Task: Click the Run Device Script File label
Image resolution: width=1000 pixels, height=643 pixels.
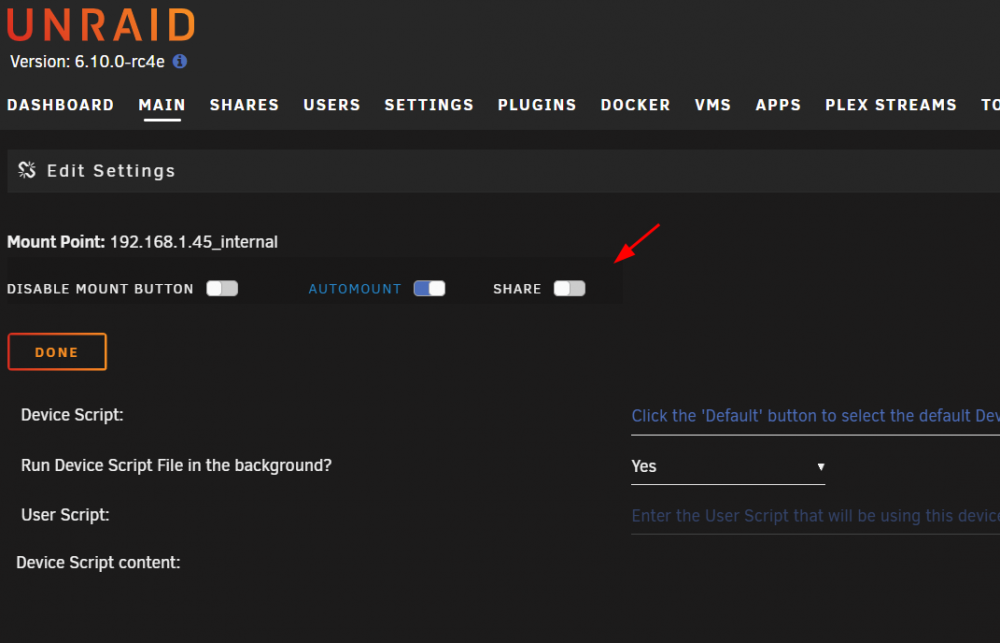Action: [x=176, y=466]
